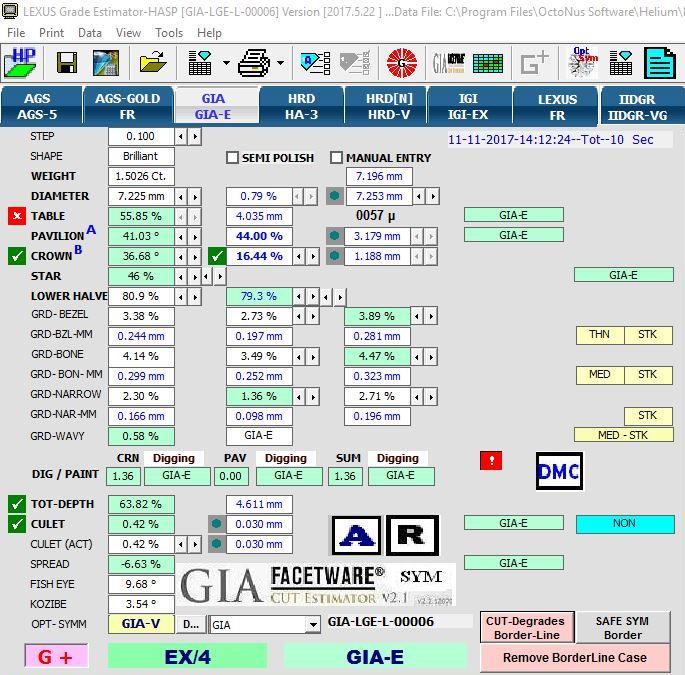Switch to the LEXUS FR tab

point(557,107)
